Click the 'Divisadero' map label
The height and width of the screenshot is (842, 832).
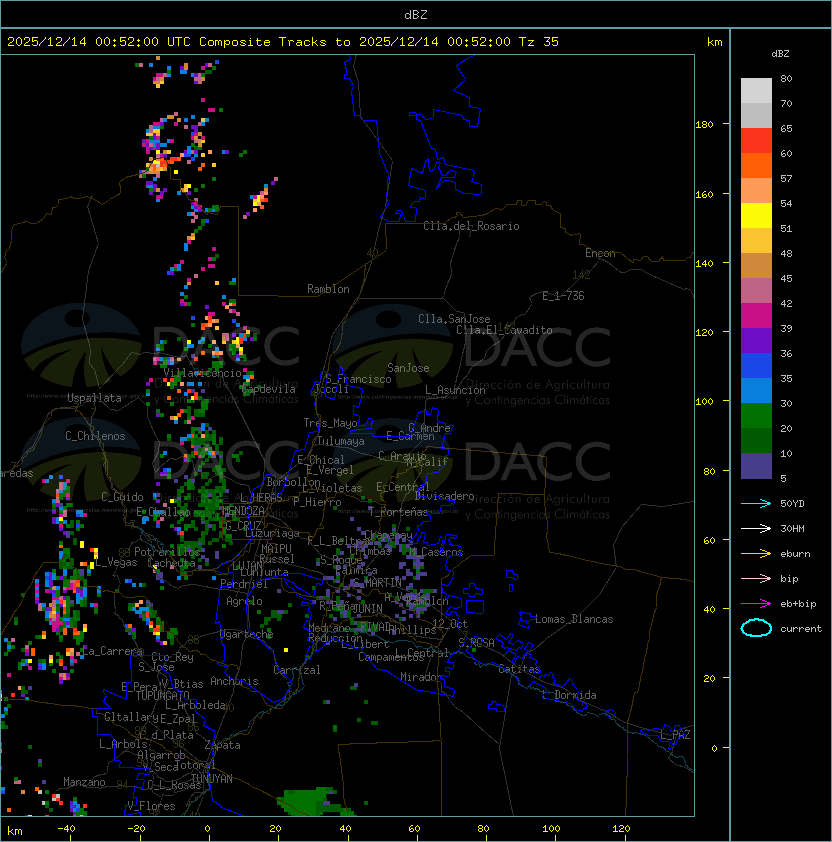coord(445,496)
